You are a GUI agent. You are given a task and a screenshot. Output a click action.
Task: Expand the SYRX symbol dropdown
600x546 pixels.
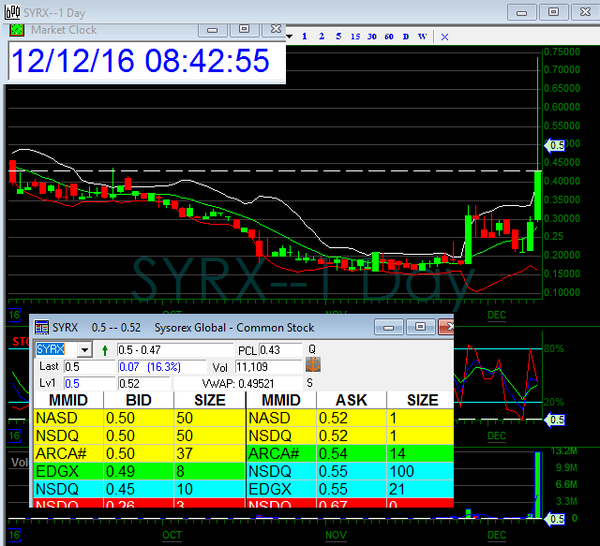[x=83, y=349]
